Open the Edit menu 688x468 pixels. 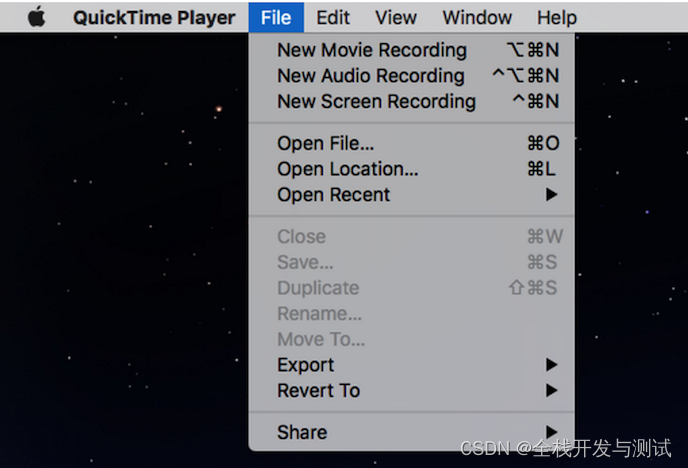tap(333, 18)
